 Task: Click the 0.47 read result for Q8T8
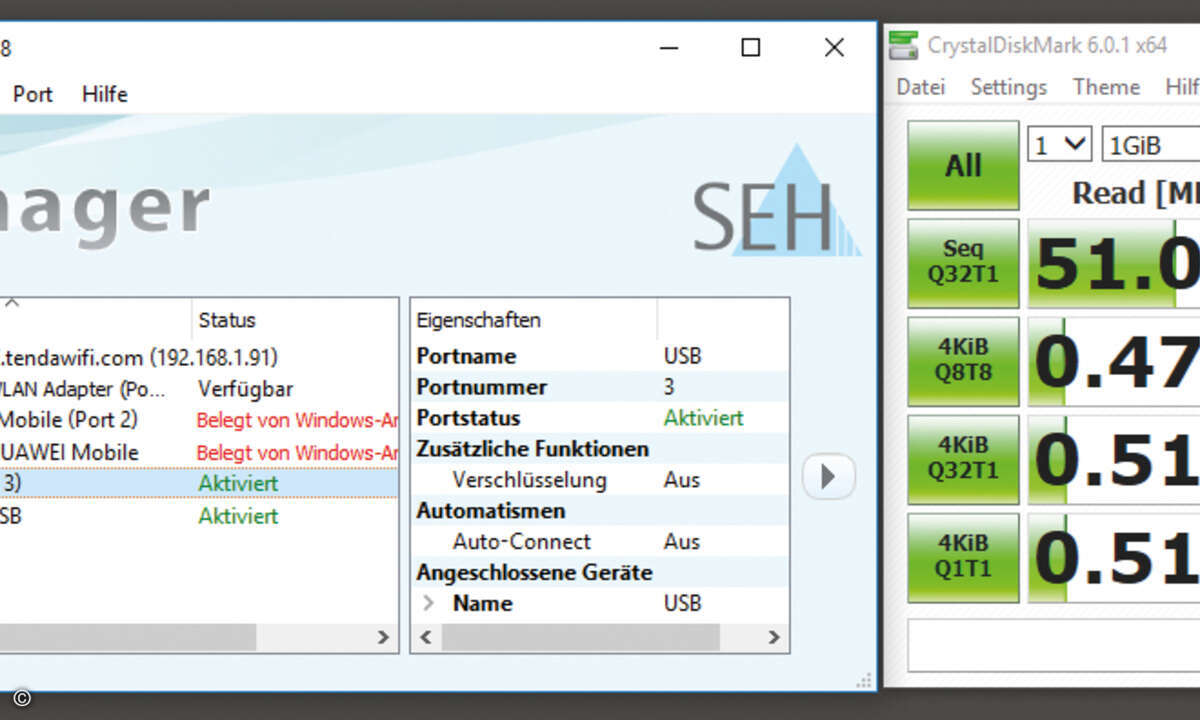click(x=1115, y=362)
